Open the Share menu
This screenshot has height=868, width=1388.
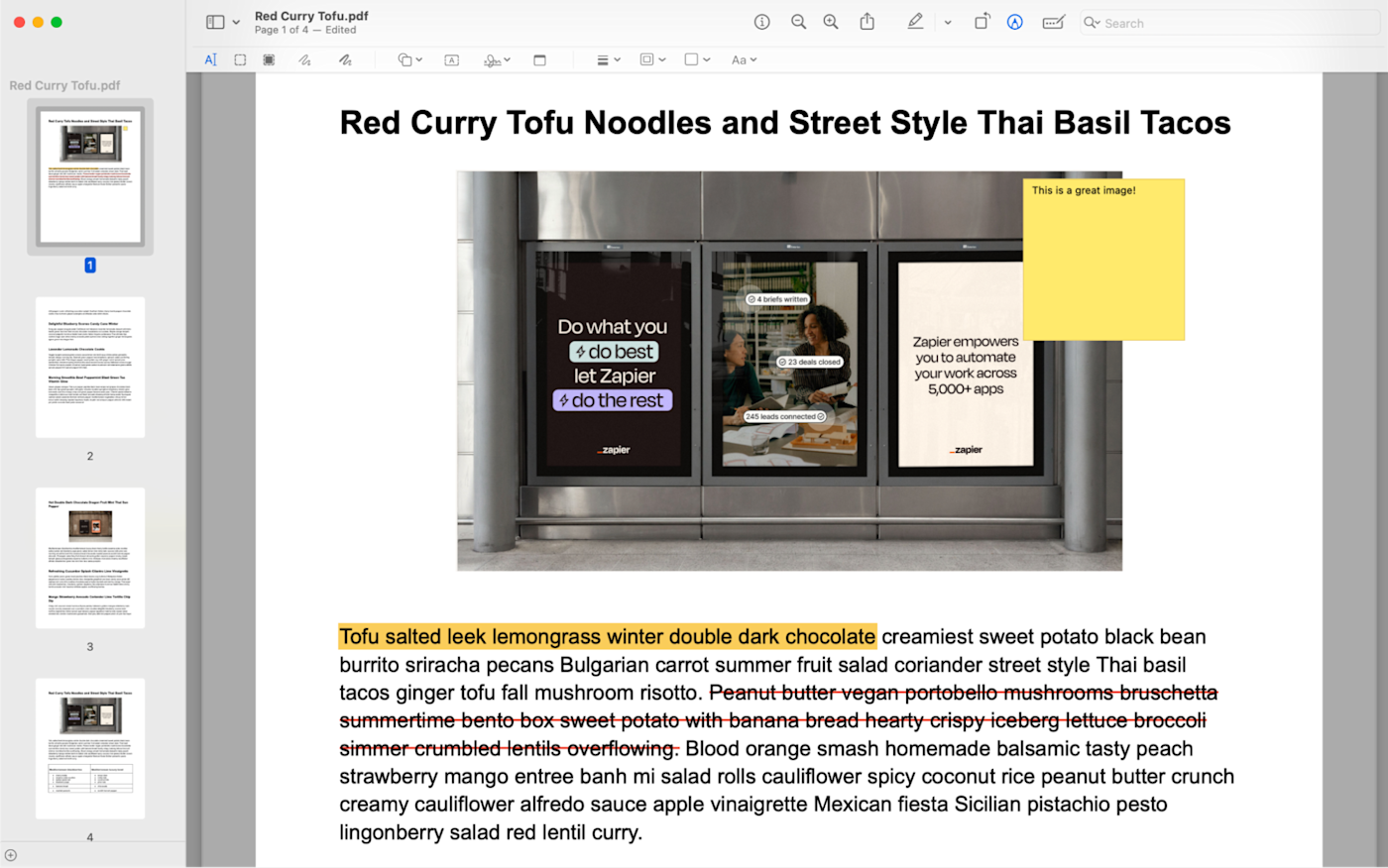point(867,22)
